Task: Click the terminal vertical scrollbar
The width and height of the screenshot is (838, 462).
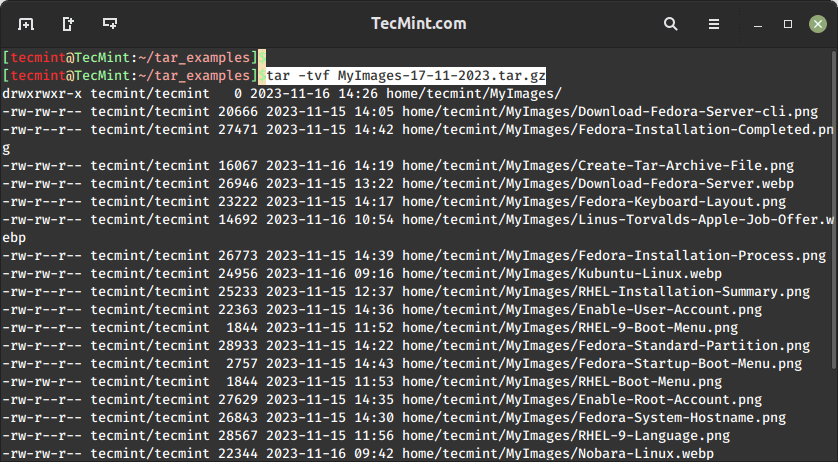Action: click(x=834, y=209)
